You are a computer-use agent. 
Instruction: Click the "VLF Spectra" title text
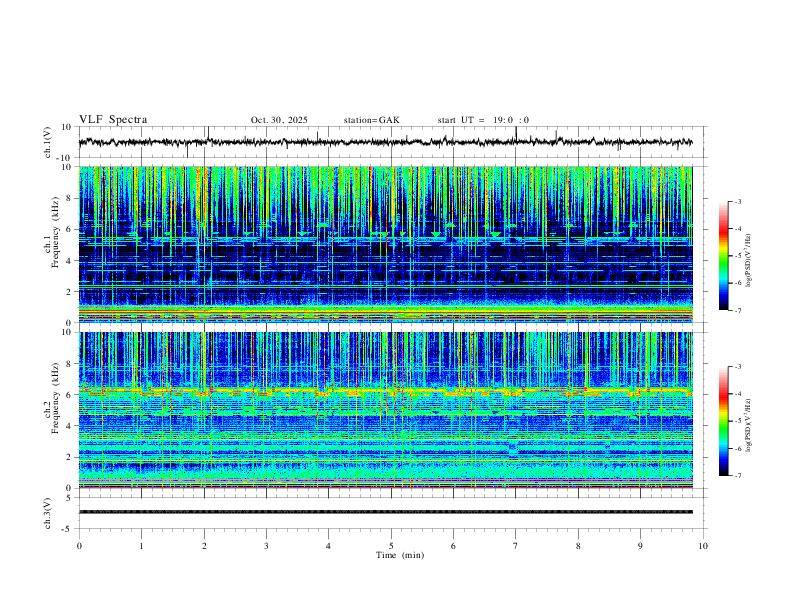click(113, 120)
